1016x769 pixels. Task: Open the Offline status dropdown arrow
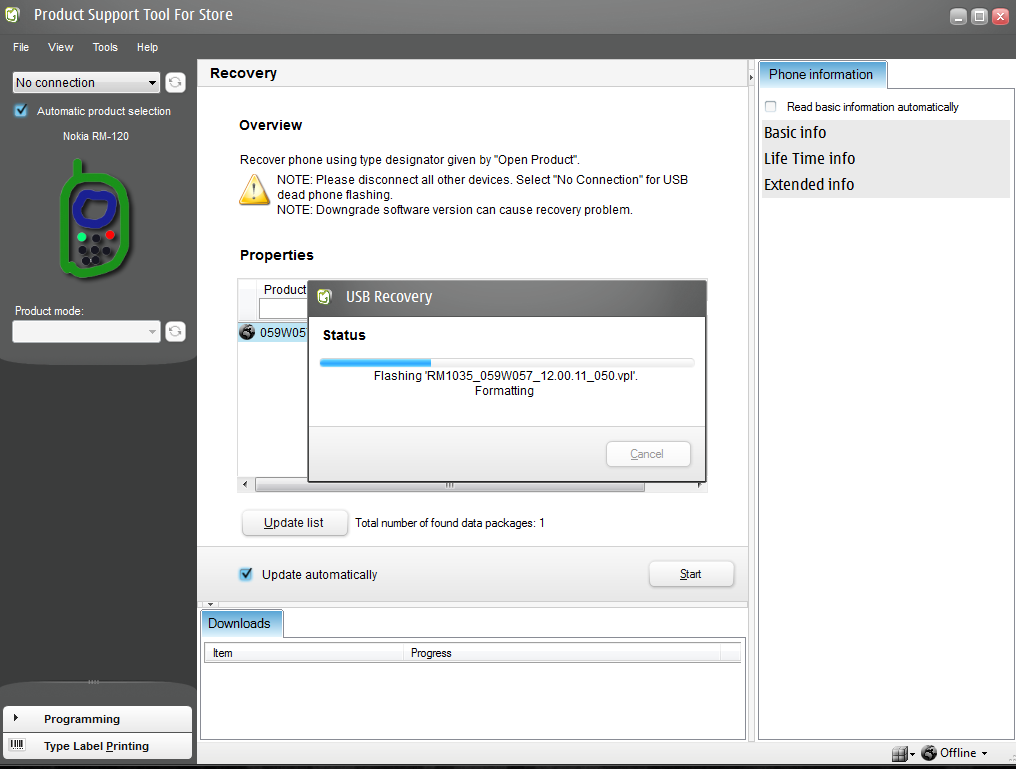point(984,753)
